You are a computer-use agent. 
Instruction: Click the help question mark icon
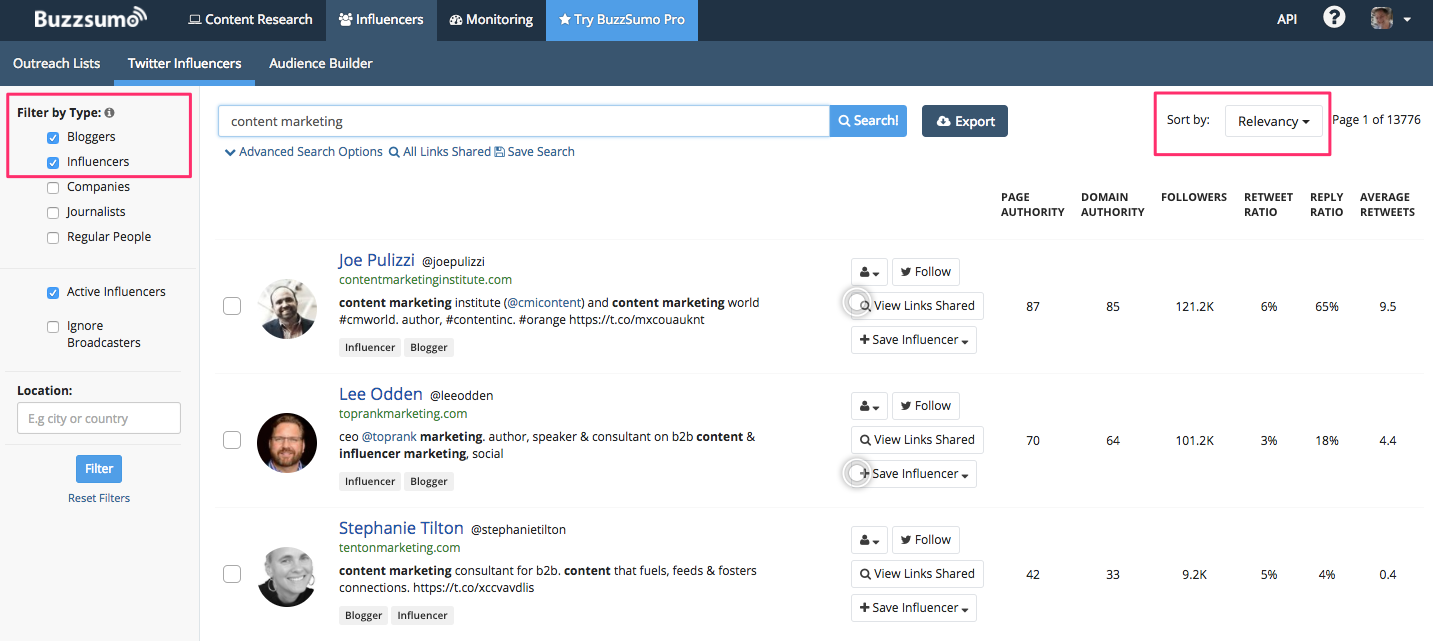click(x=1334, y=18)
